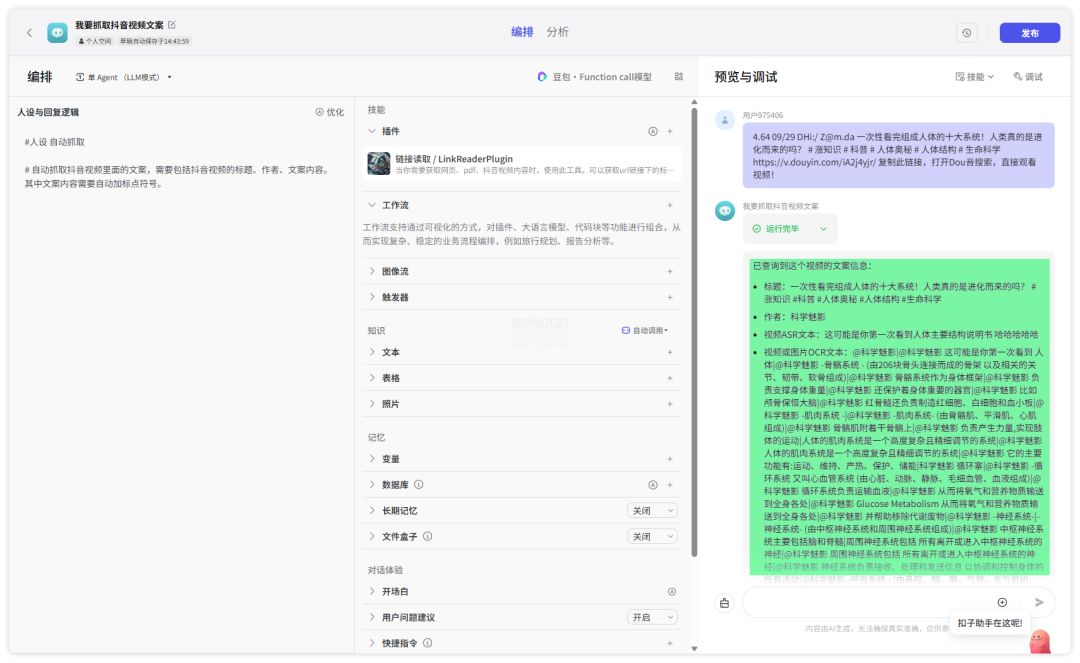Click the back arrow beside the bot avatar
The width and height of the screenshot is (1080, 663).
[x=29, y=33]
